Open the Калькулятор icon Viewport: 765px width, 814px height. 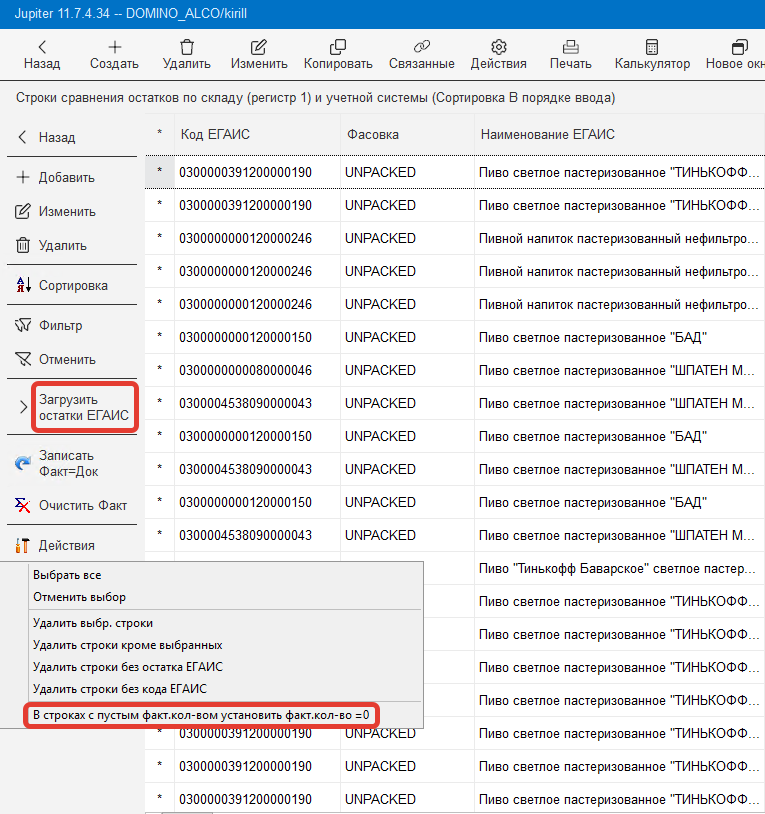pyautogui.click(x=652, y=47)
